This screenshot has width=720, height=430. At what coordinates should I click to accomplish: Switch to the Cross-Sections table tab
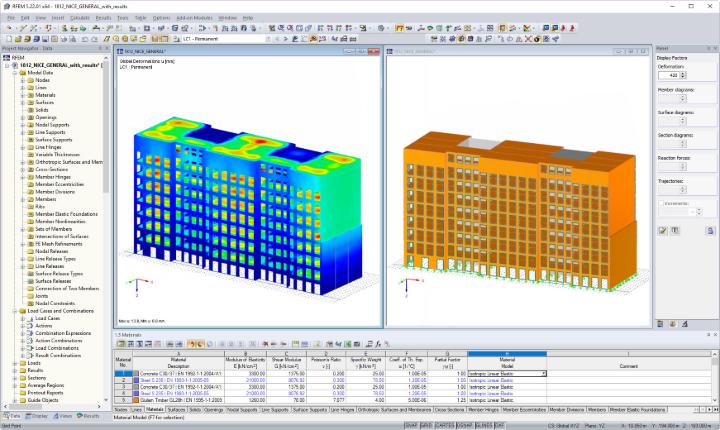(450, 409)
